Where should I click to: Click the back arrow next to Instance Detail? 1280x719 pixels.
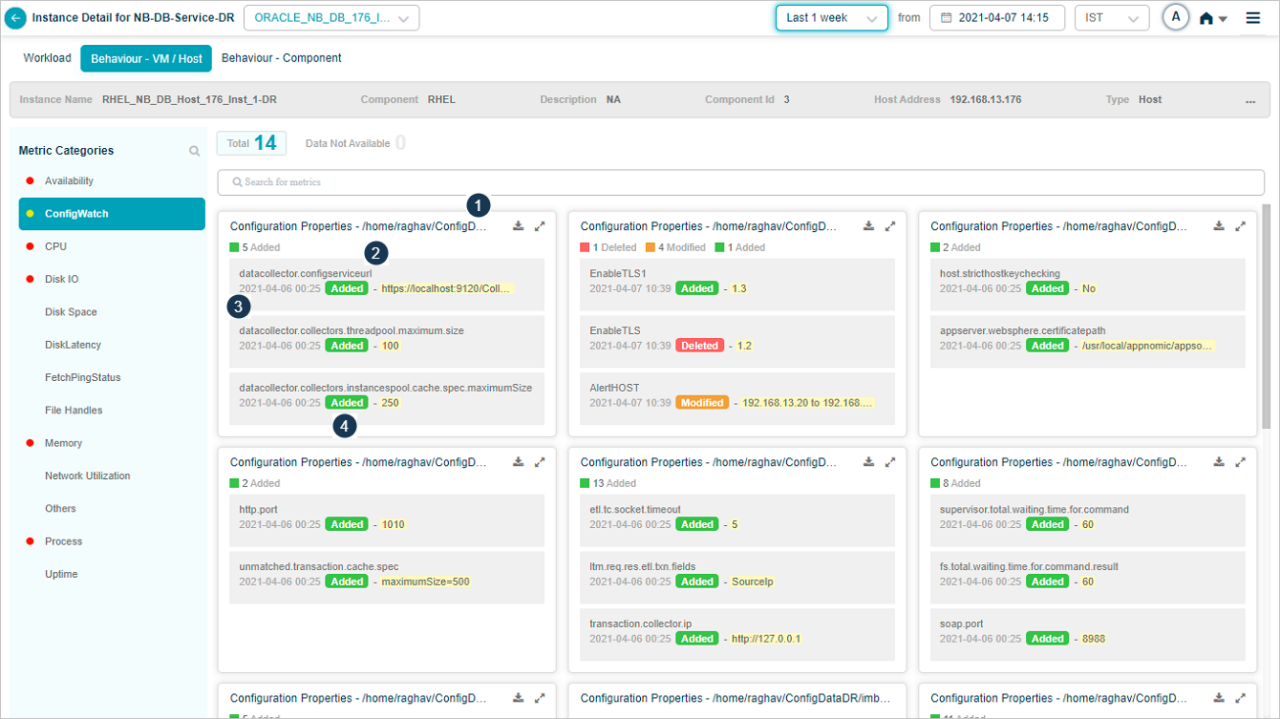(x=17, y=17)
